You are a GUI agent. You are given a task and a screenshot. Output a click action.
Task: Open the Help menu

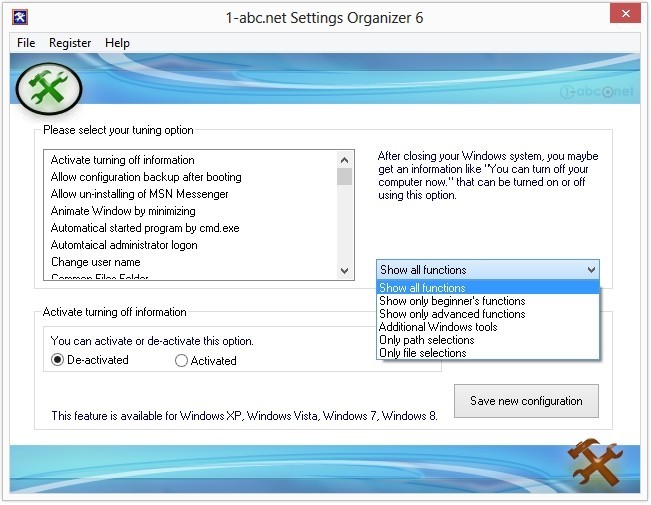coord(117,43)
